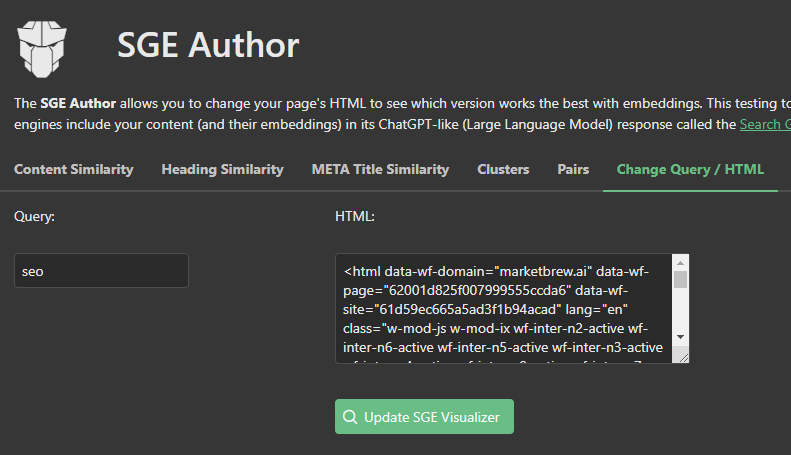Switch to the Heading Similarity tab
The width and height of the screenshot is (791, 455).
tap(222, 169)
